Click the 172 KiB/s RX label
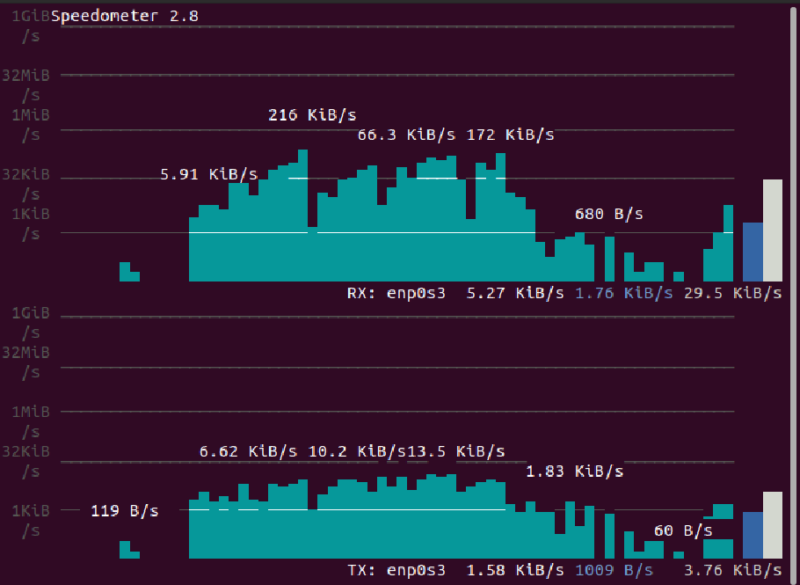This screenshot has width=800, height=585. 510,135
